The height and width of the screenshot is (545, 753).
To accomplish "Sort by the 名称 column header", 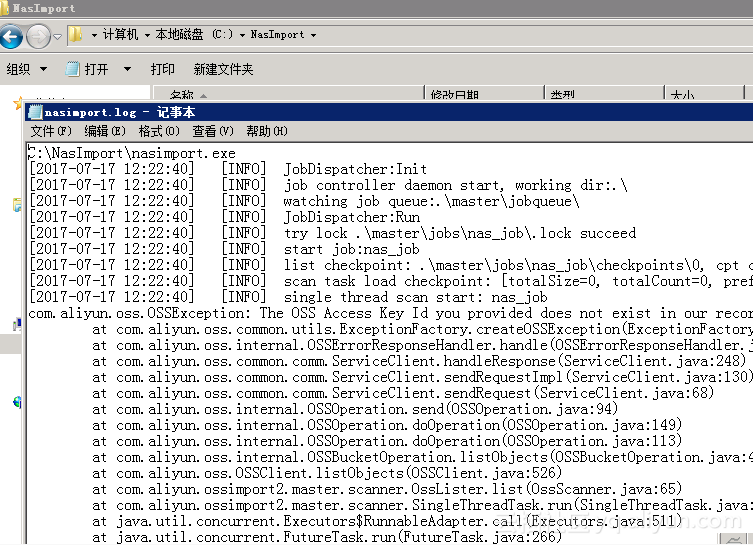I will pyautogui.click(x=288, y=94).
